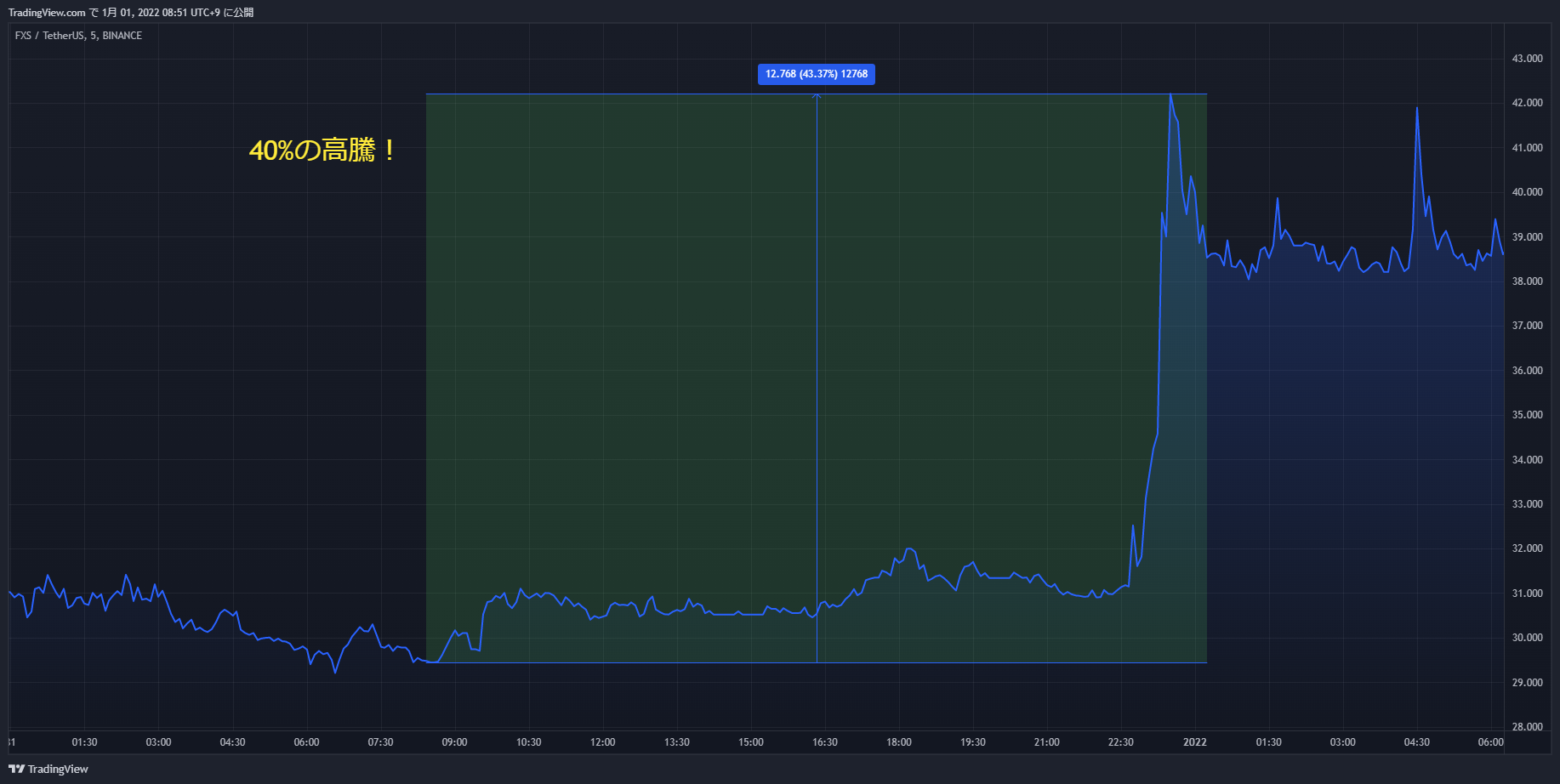Viewport: 1560px width, 784px height.
Task: Click the 13:30 time axis label
Action: [x=676, y=742]
